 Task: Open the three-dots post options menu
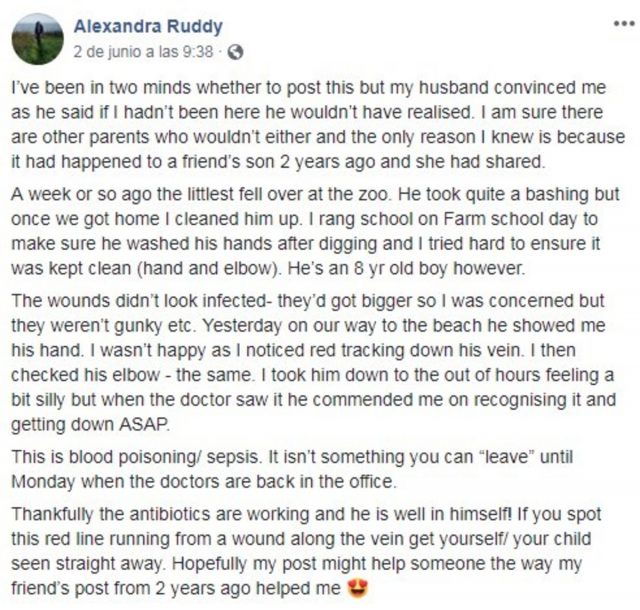point(616,23)
